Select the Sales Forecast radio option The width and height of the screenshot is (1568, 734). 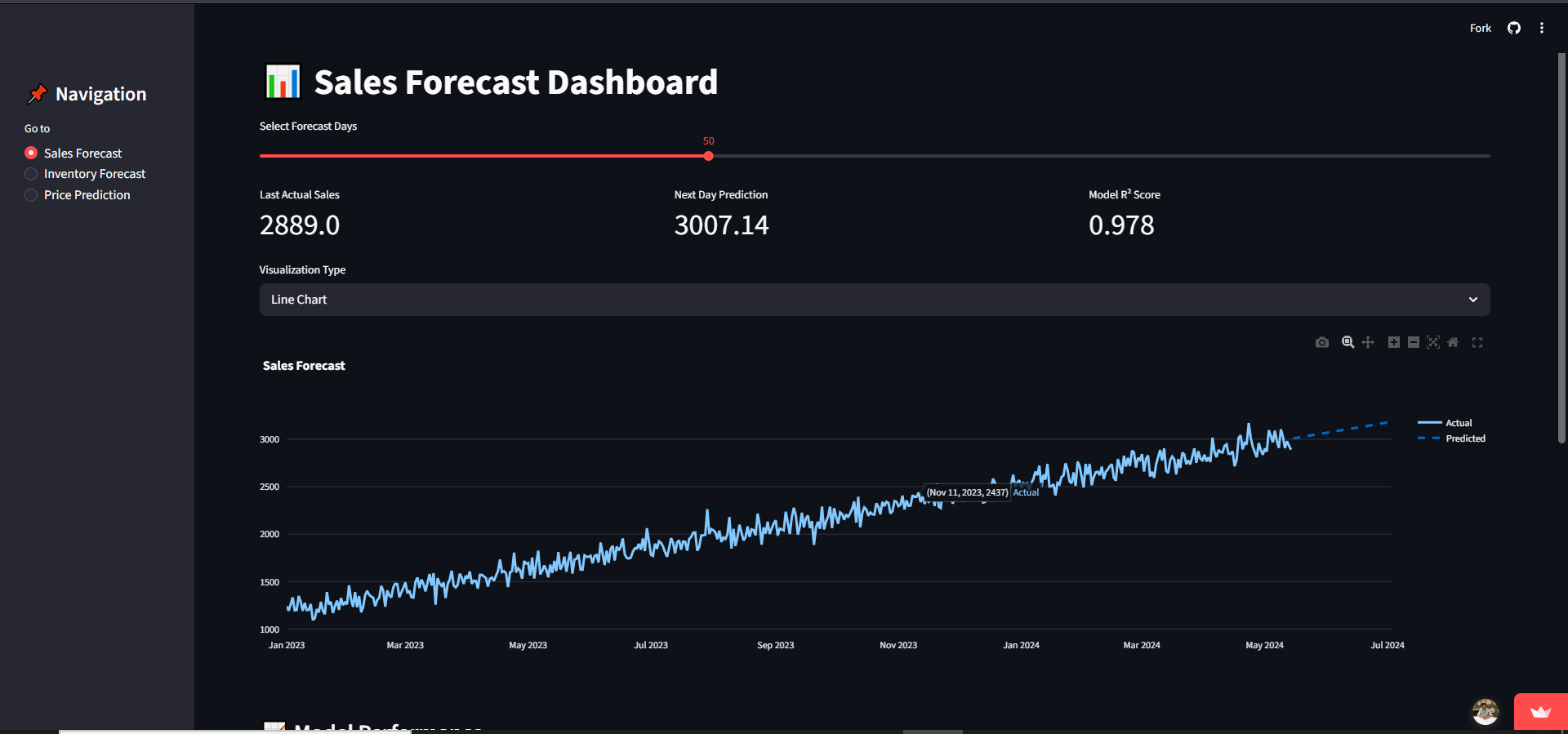click(31, 153)
